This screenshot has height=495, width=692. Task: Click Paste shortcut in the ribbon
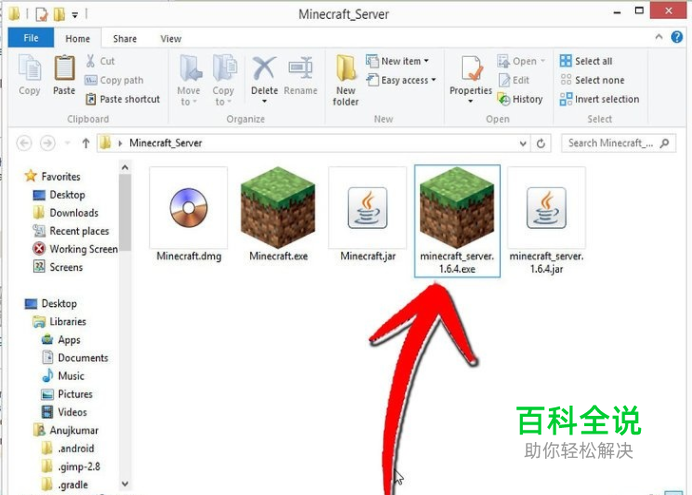click(x=122, y=99)
